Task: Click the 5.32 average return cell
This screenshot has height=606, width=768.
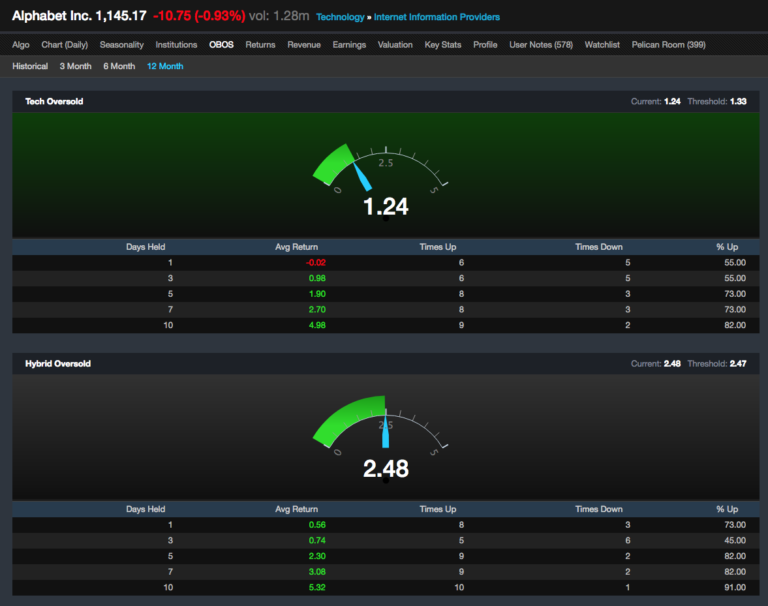Action: (x=317, y=587)
